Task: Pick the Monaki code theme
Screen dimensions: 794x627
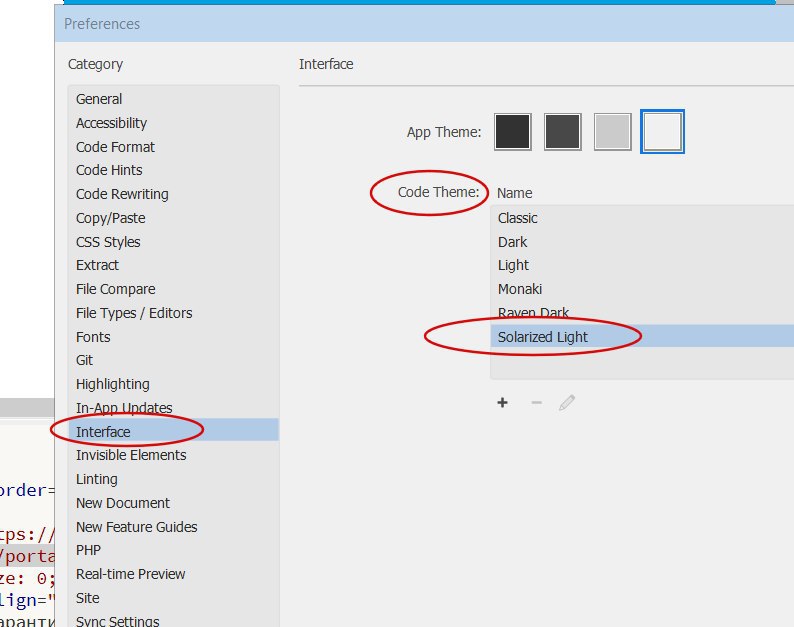Action: tap(520, 289)
